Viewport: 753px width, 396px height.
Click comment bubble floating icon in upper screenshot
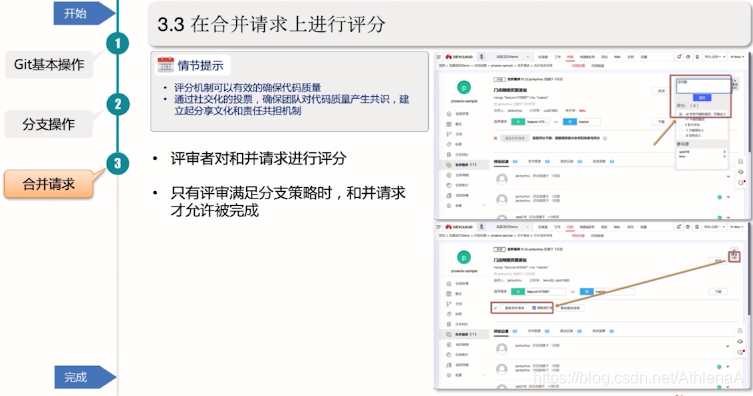741,182
